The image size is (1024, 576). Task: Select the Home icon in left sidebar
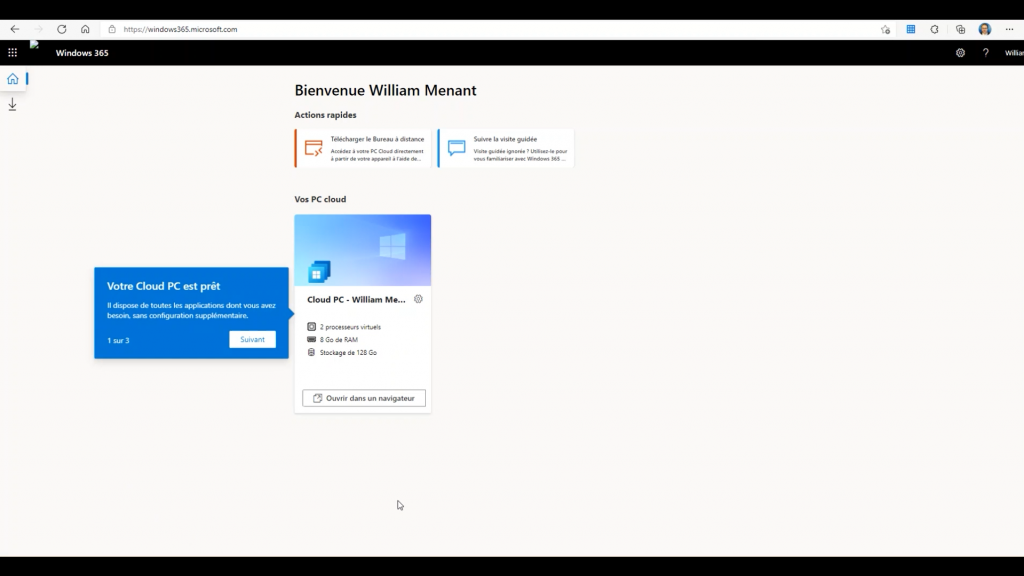[12, 79]
